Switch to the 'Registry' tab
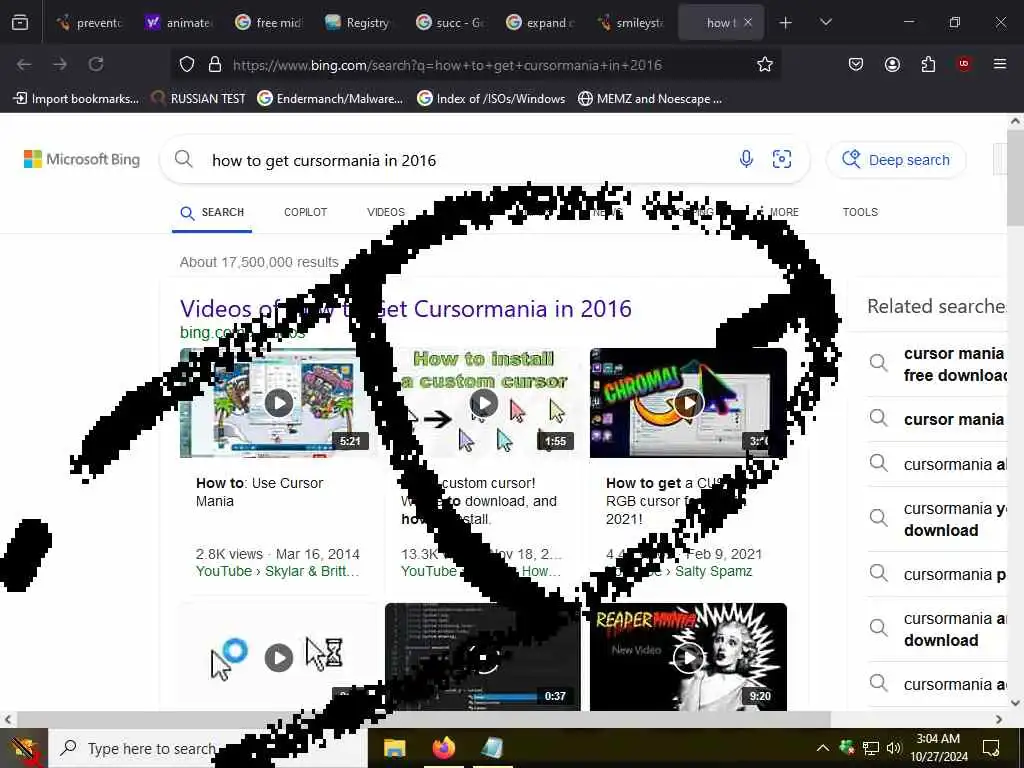 pyautogui.click(x=359, y=23)
